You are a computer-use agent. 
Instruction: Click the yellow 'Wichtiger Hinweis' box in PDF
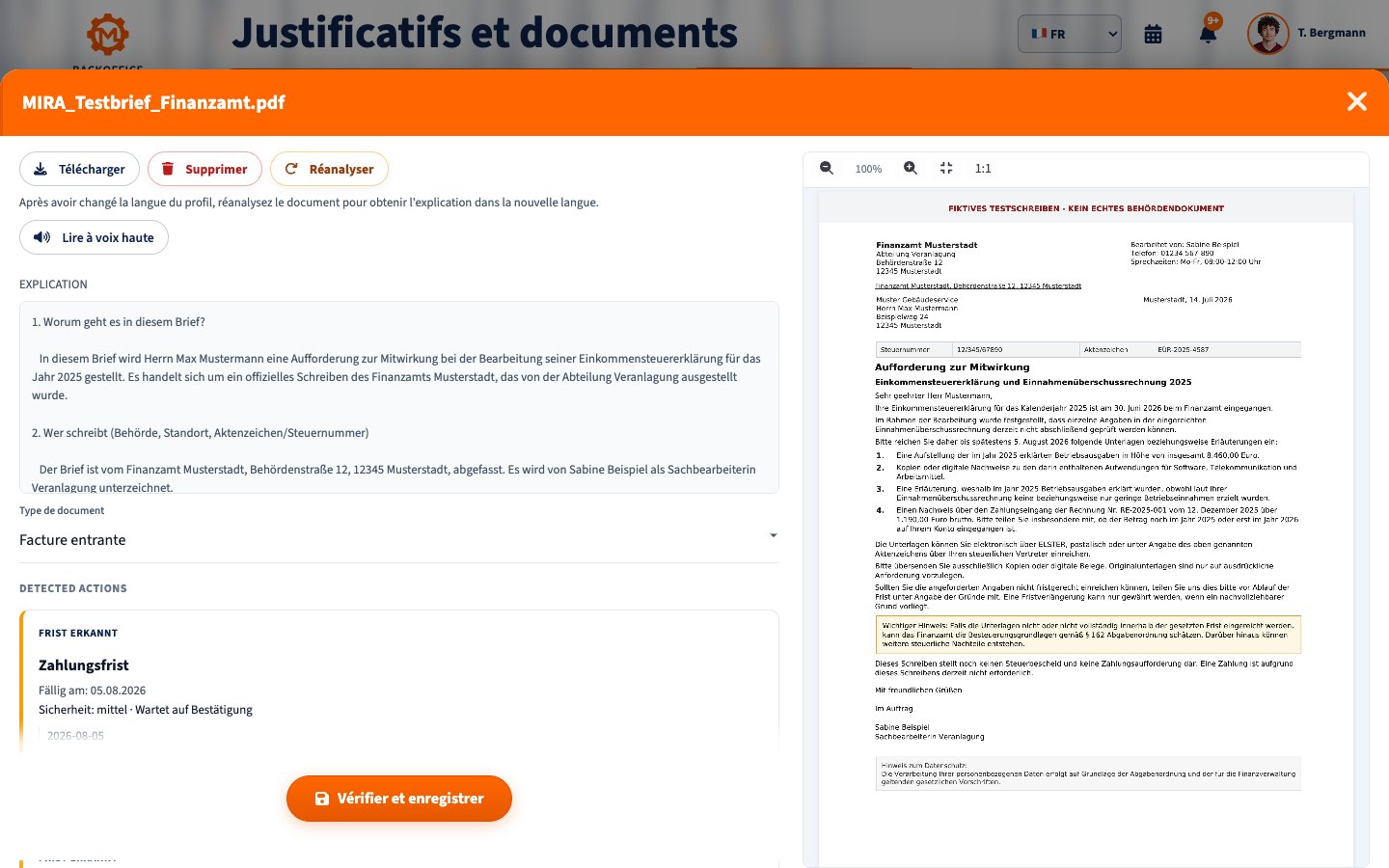[1088, 635]
